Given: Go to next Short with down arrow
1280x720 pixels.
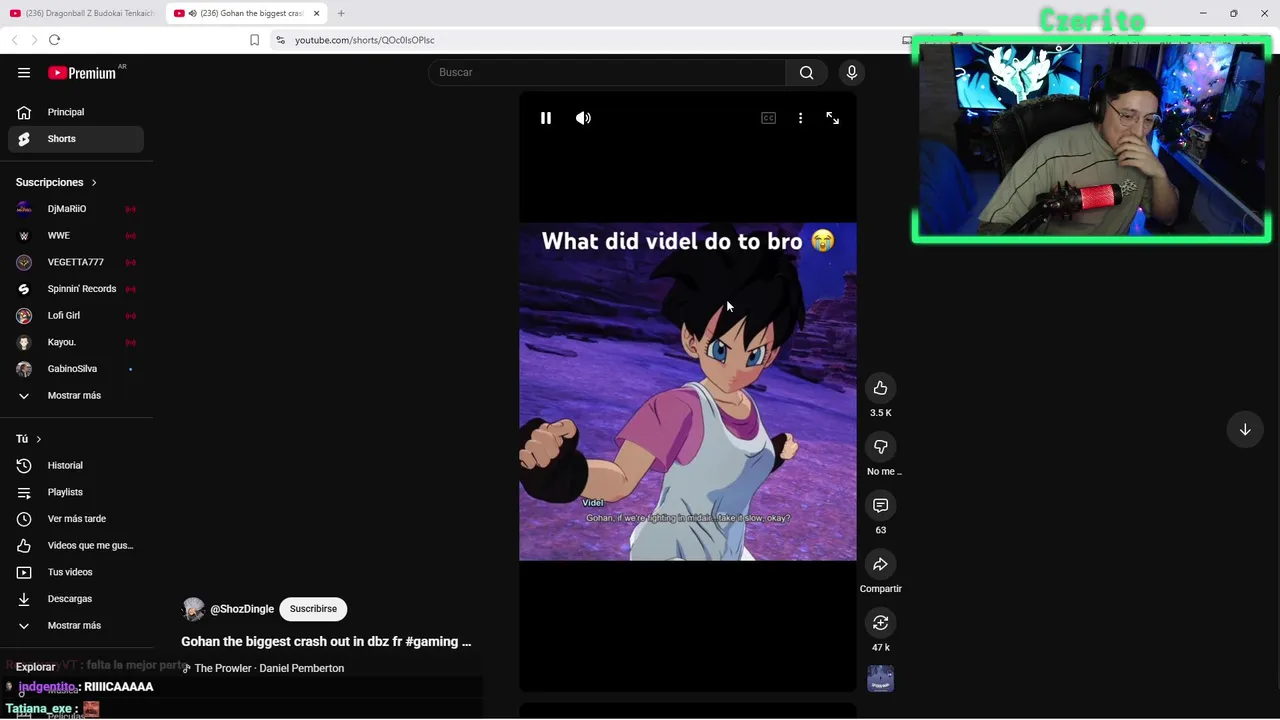Looking at the screenshot, I should pyautogui.click(x=1245, y=429).
